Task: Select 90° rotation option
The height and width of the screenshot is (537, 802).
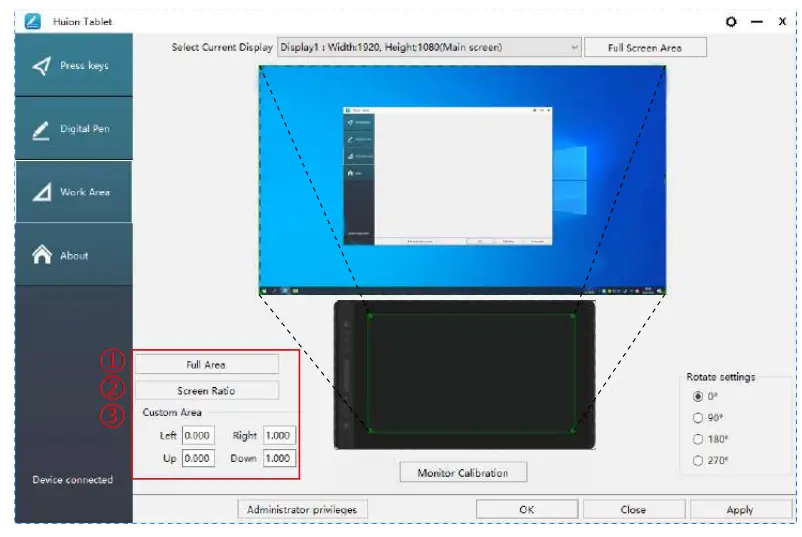Action: 698,418
